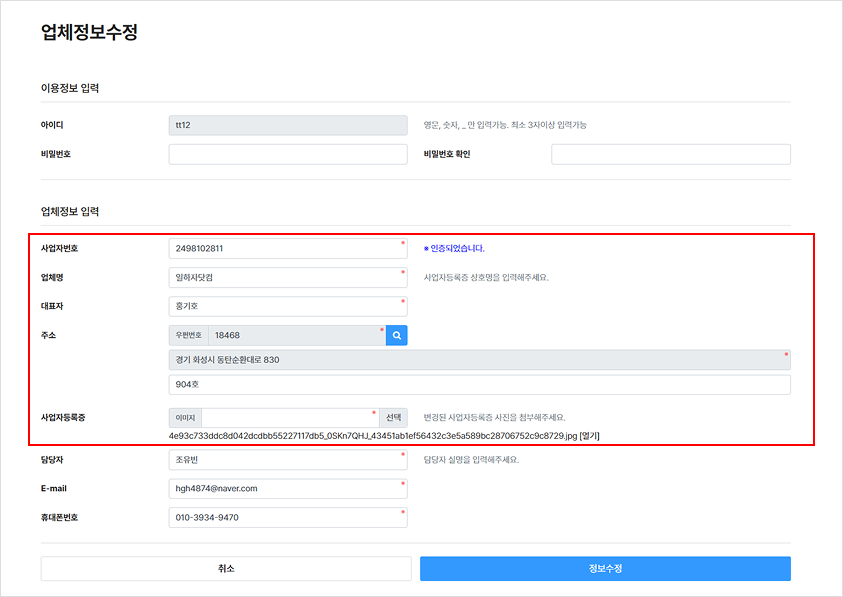Click the 담당자 field showing 조유빈
Image resolution: width=843 pixels, height=597 pixels.
click(288, 460)
